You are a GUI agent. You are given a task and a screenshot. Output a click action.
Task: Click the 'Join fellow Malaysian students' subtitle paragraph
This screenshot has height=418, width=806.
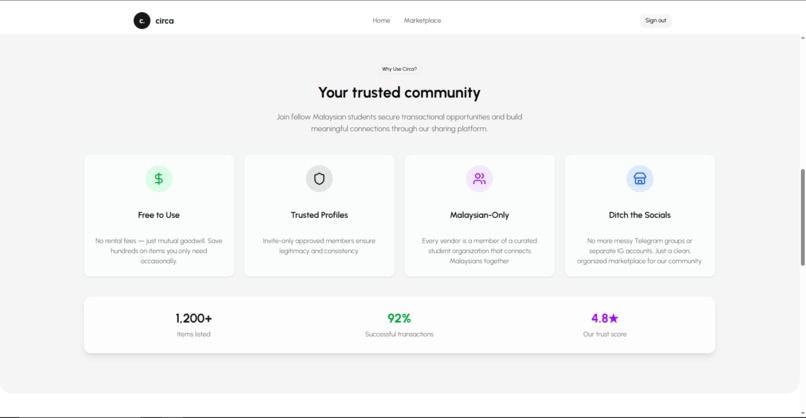399,123
